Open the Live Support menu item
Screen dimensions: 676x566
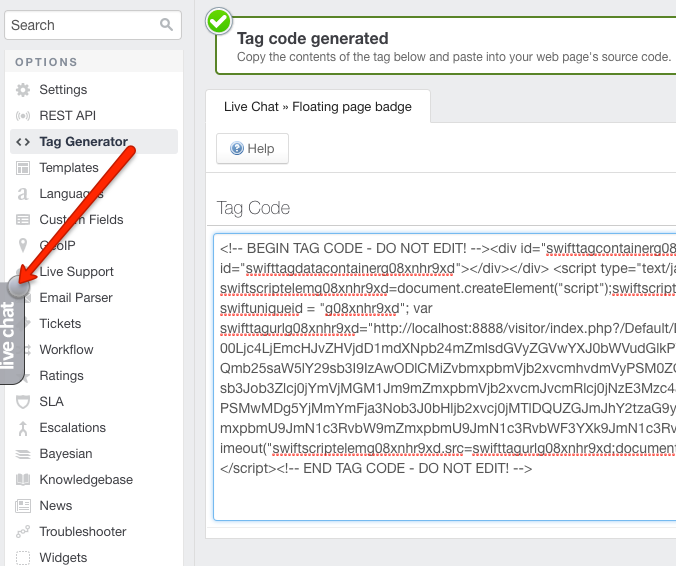76,272
